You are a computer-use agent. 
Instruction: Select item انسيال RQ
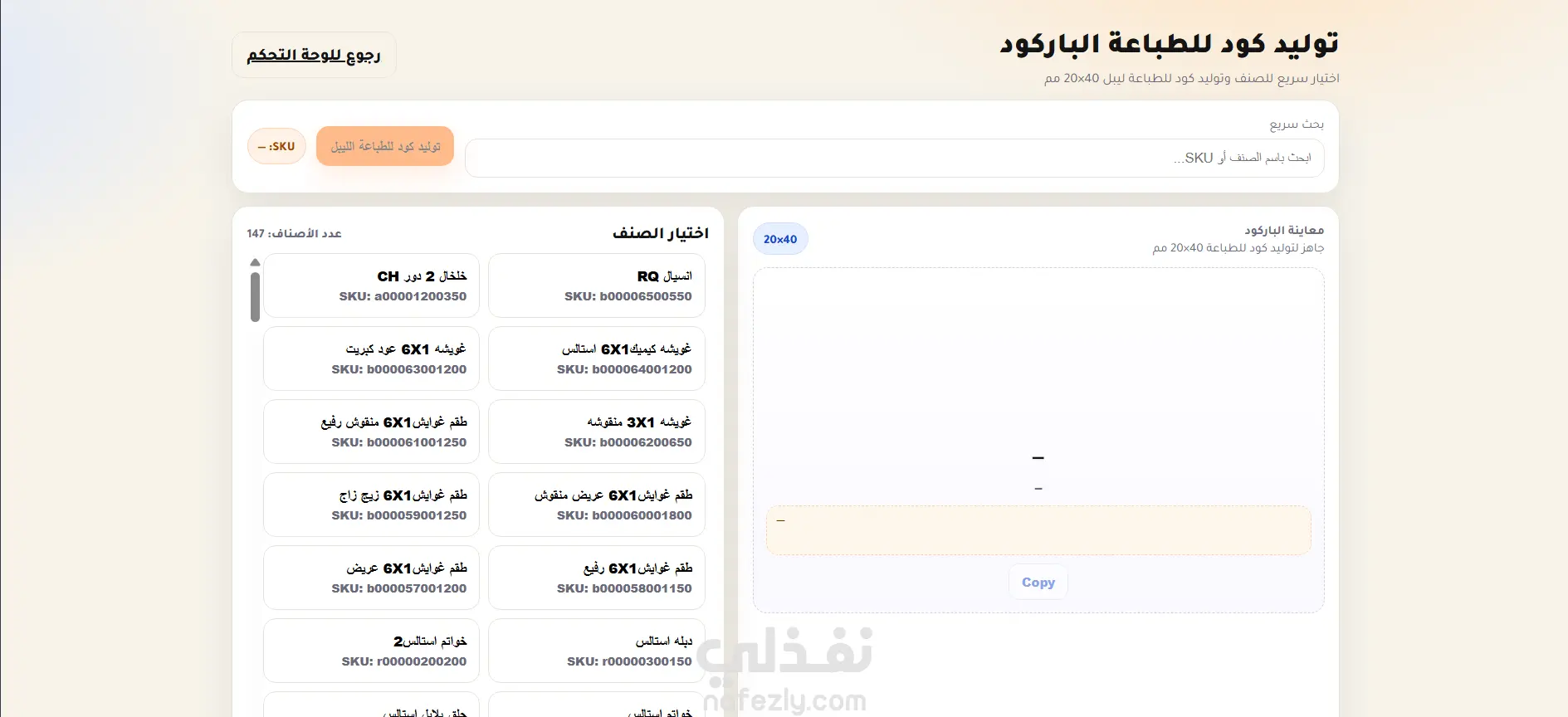[597, 285]
